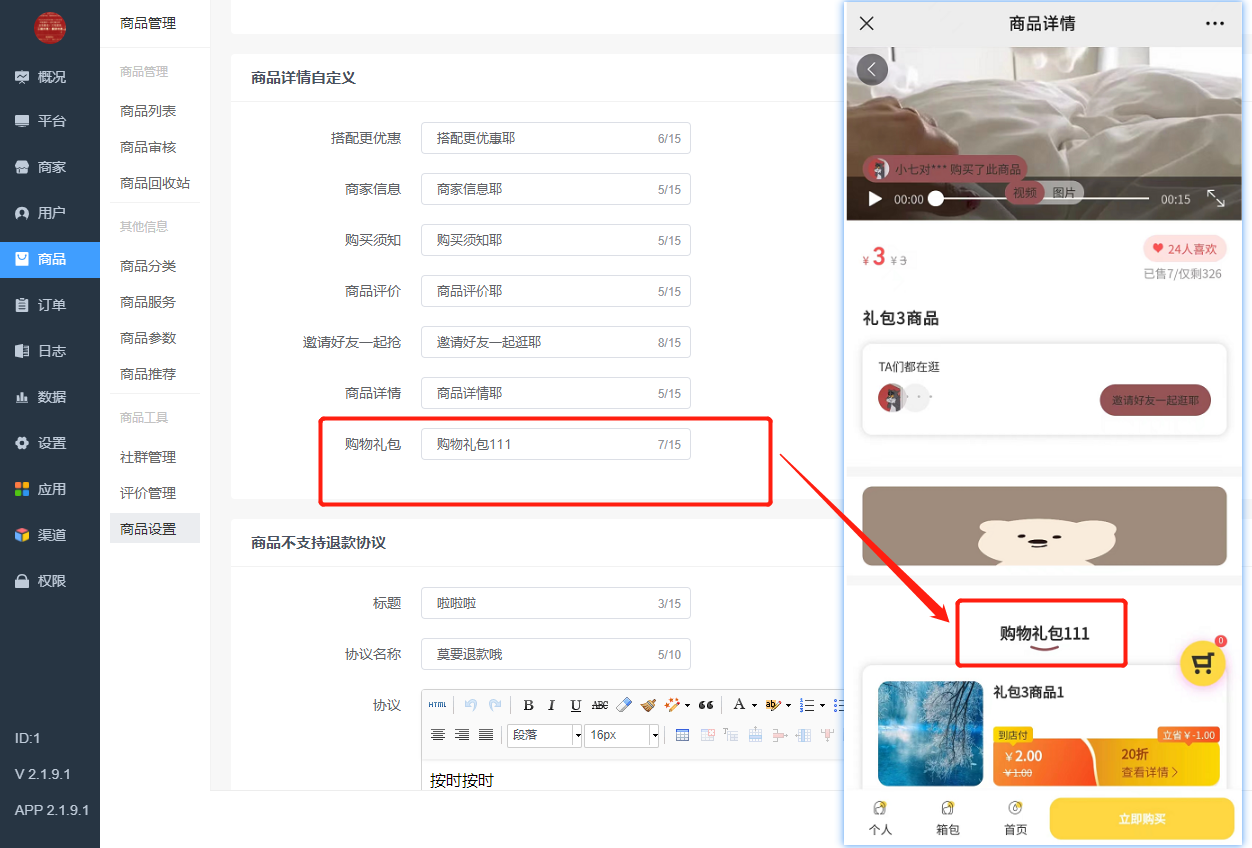Image resolution: width=1252 pixels, height=848 pixels.
Task: Open 概况 in the left sidebar
Action: [x=50, y=76]
